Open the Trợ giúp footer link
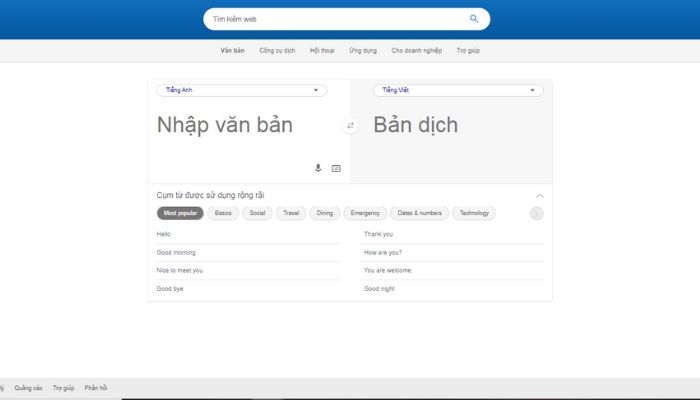The image size is (700, 400). (63, 388)
